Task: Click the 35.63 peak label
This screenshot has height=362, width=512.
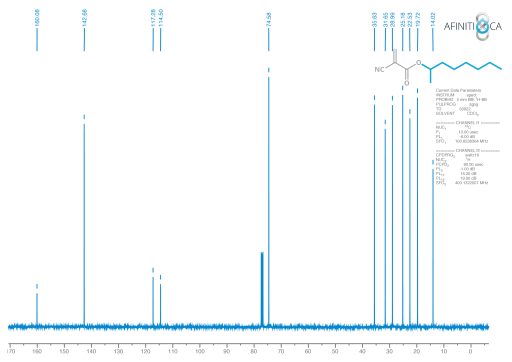Action: point(375,20)
